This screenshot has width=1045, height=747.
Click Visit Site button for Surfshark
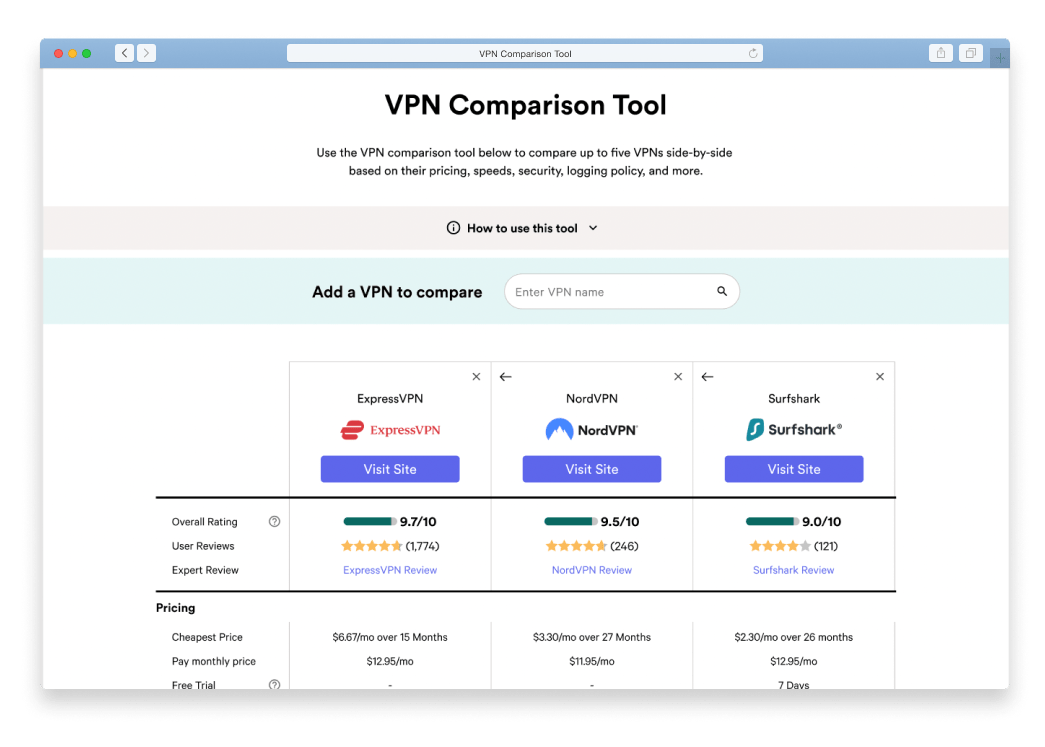point(794,469)
